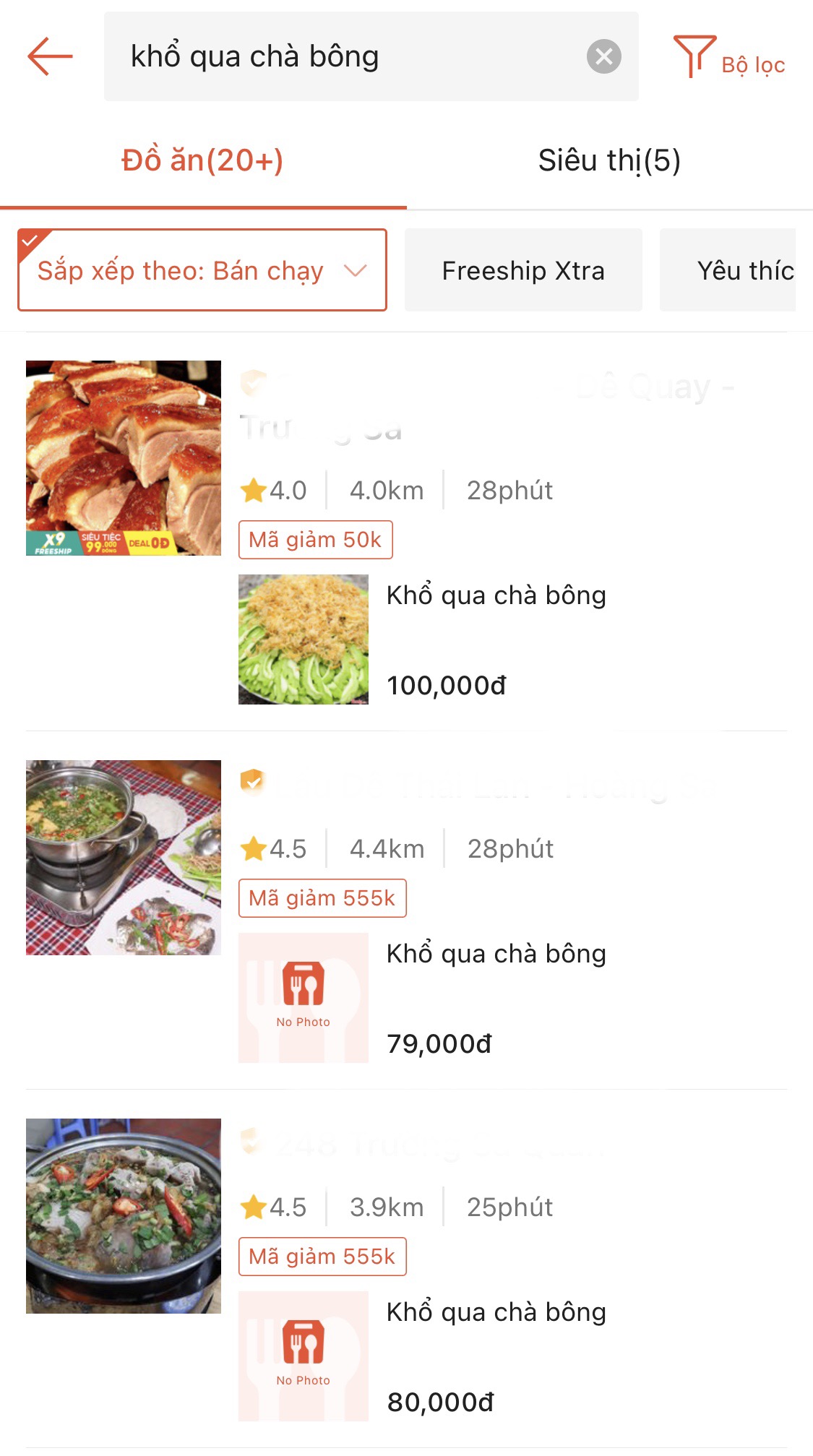Tap Mã giảm 555k tag of 4.4km restaurant
This screenshot has height=1456, width=813.
point(322,898)
